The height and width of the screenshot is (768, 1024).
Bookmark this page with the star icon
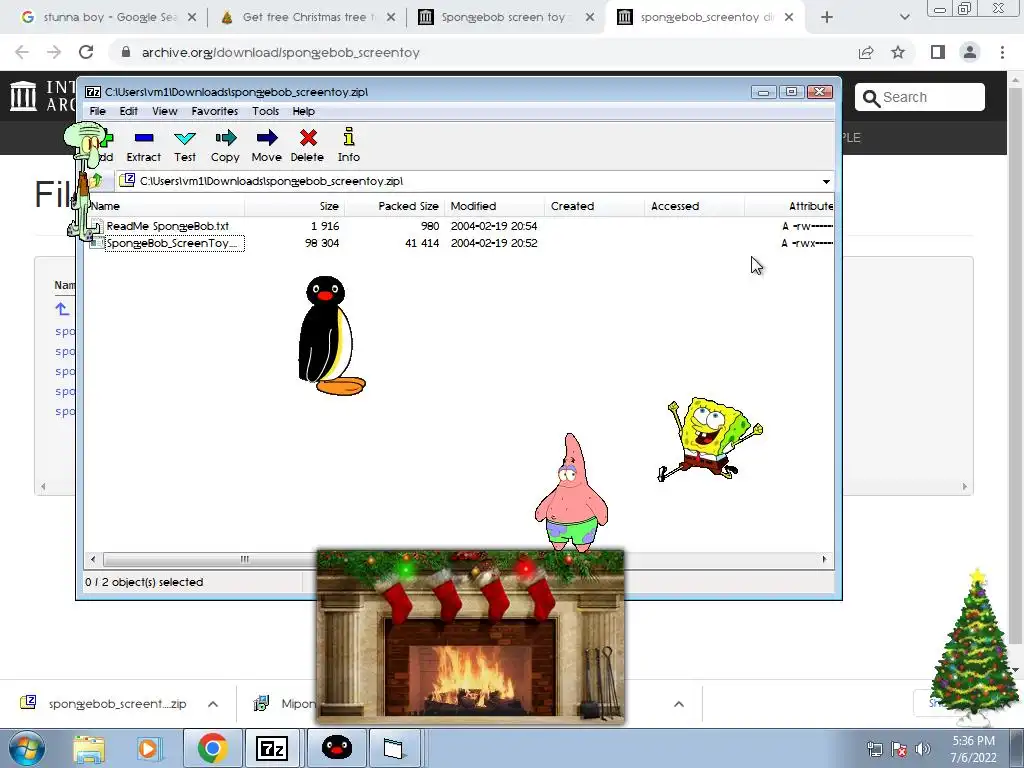pyautogui.click(x=898, y=52)
